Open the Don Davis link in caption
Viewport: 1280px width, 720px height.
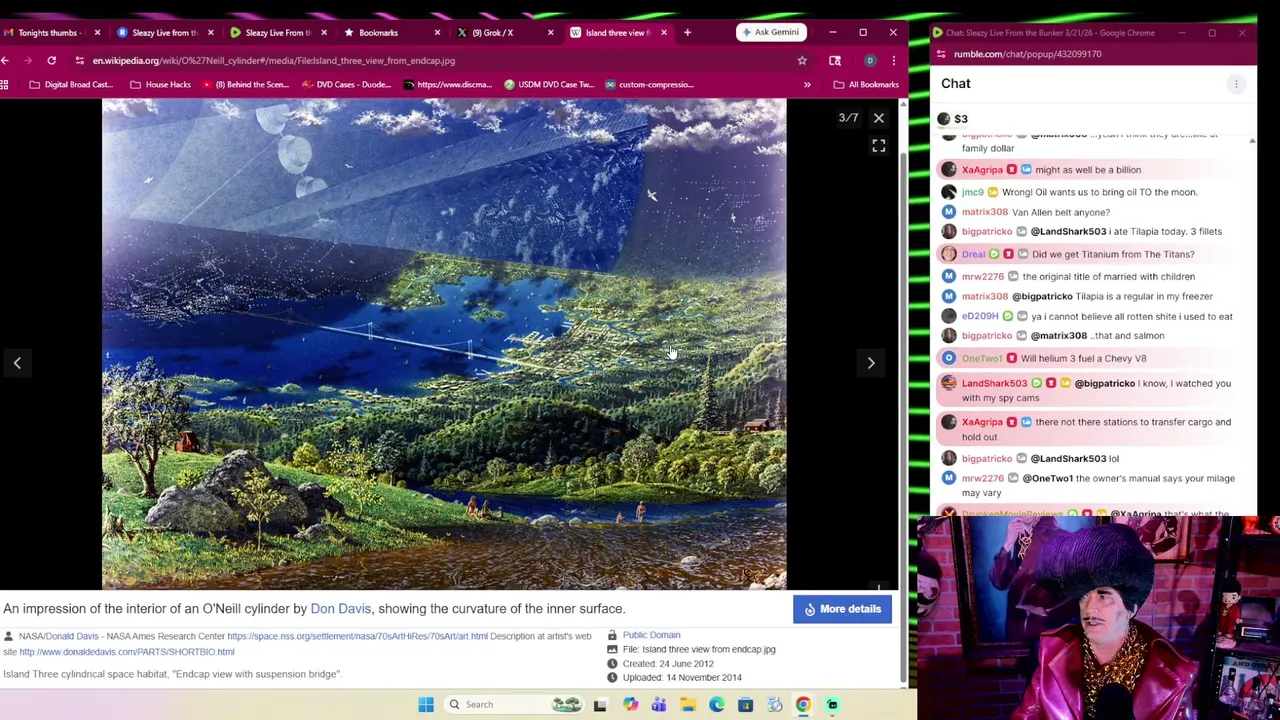tap(340, 608)
